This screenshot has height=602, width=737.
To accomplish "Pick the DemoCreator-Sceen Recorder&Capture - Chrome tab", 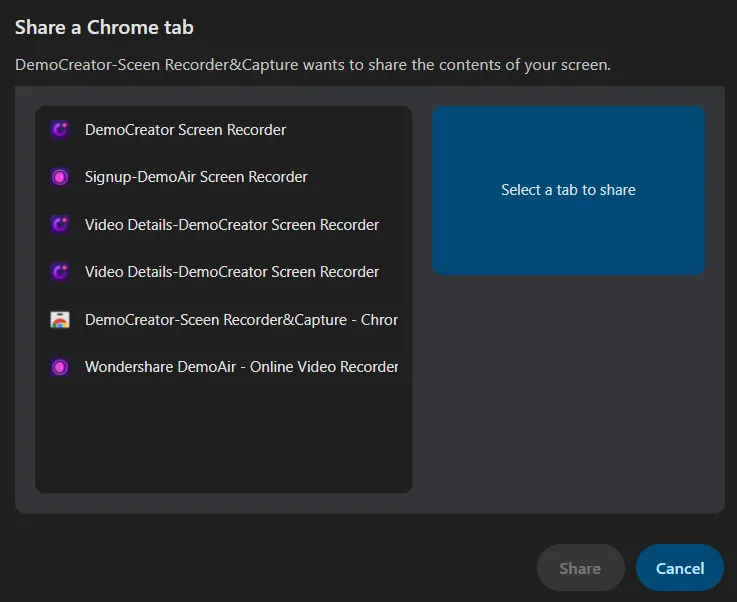I will pos(223,320).
